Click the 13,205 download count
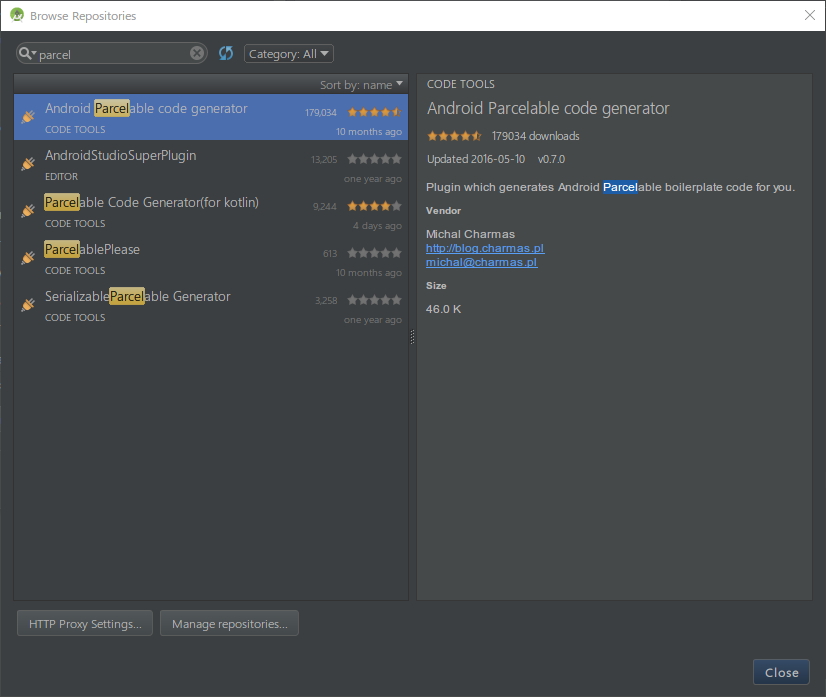Image resolution: width=826 pixels, height=697 pixels. pyautogui.click(x=324, y=160)
